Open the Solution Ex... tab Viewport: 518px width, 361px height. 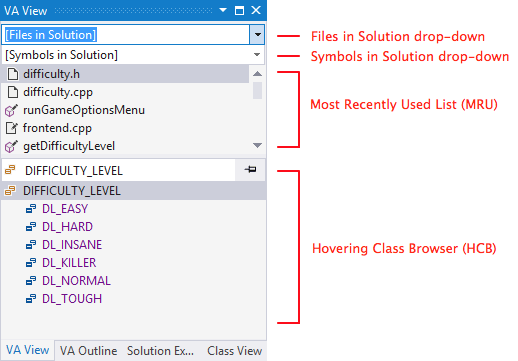pos(160,351)
